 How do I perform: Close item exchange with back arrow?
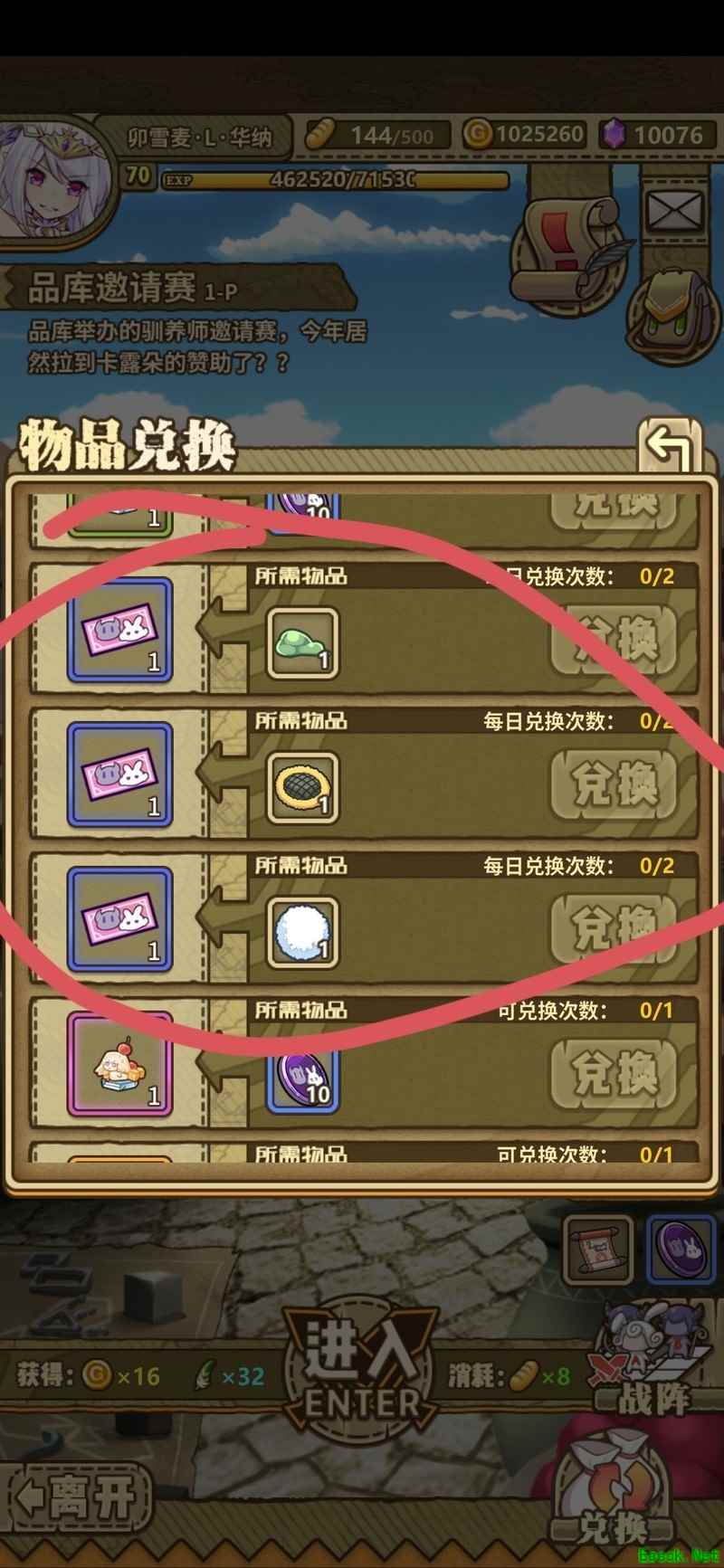click(670, 446)
